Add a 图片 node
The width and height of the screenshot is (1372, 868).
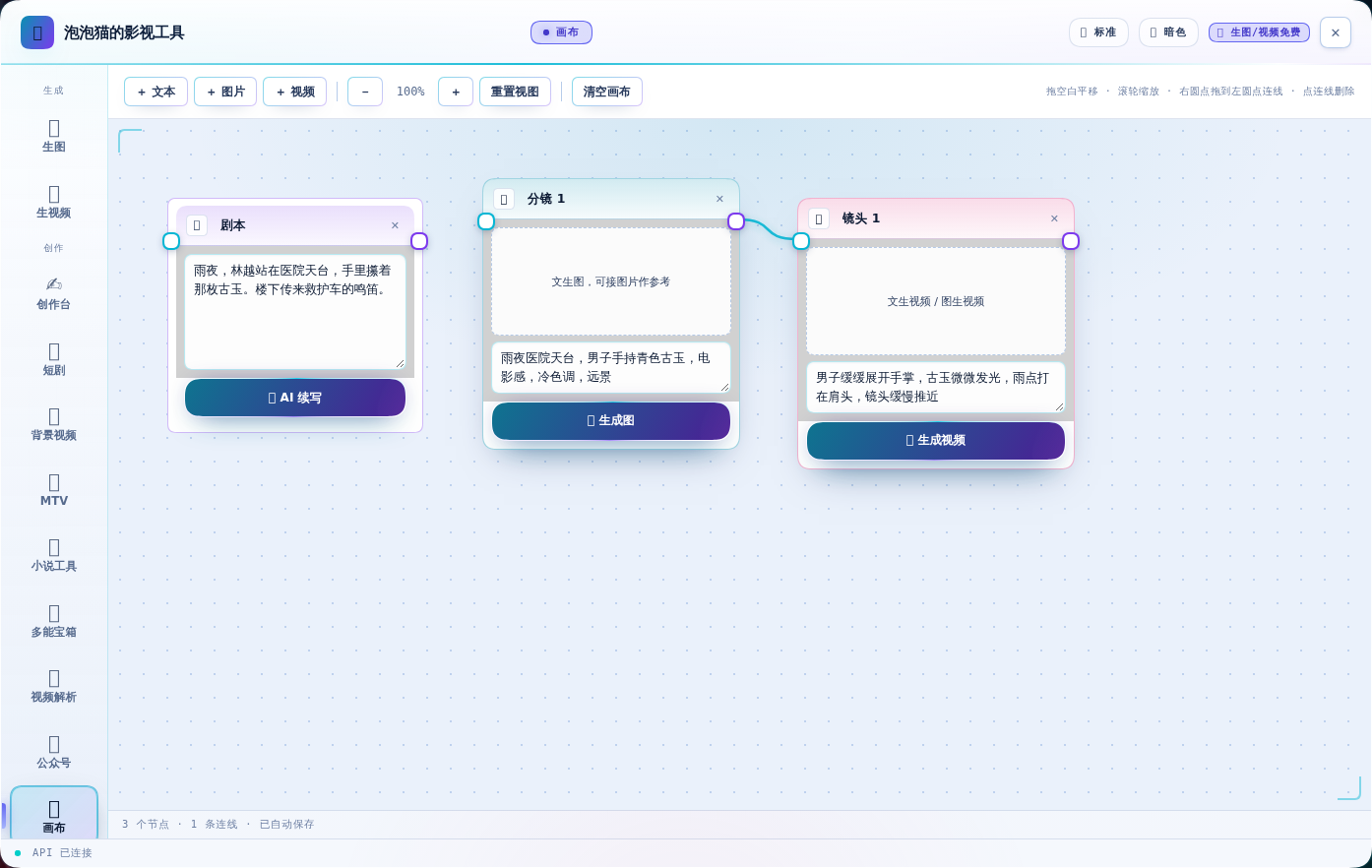pyautogui.click(x=225, y=92)
